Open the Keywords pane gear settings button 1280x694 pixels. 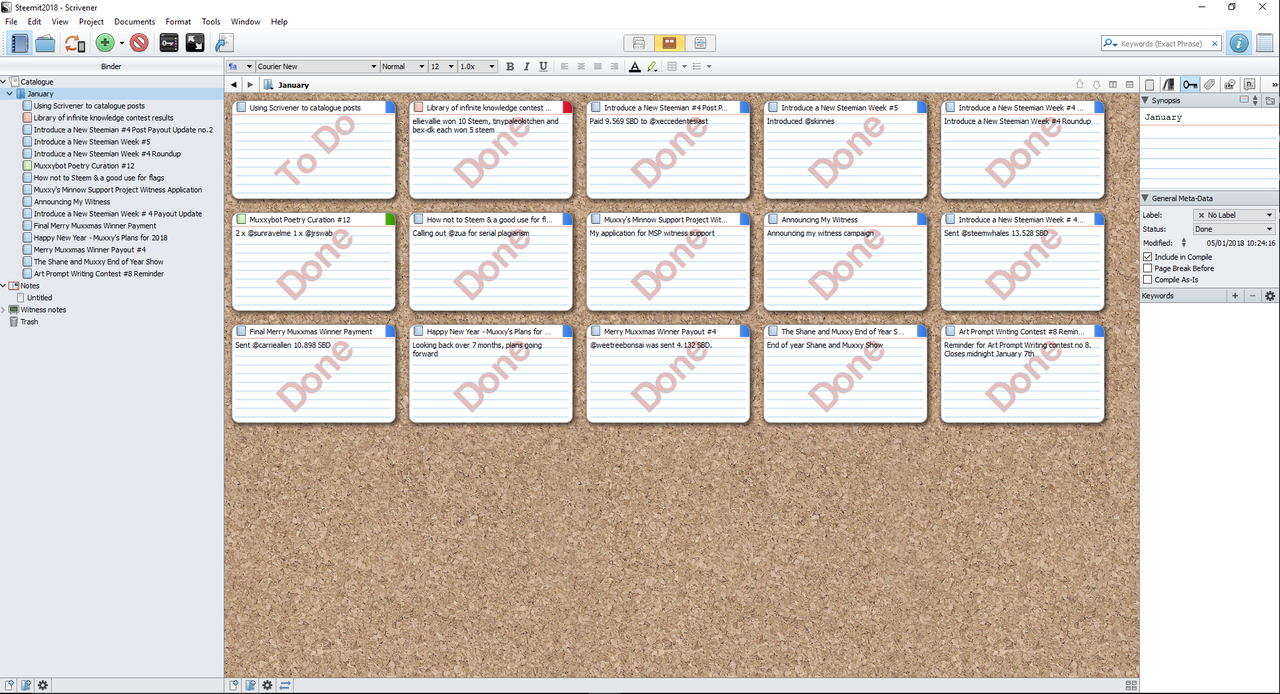point(1270,296)
